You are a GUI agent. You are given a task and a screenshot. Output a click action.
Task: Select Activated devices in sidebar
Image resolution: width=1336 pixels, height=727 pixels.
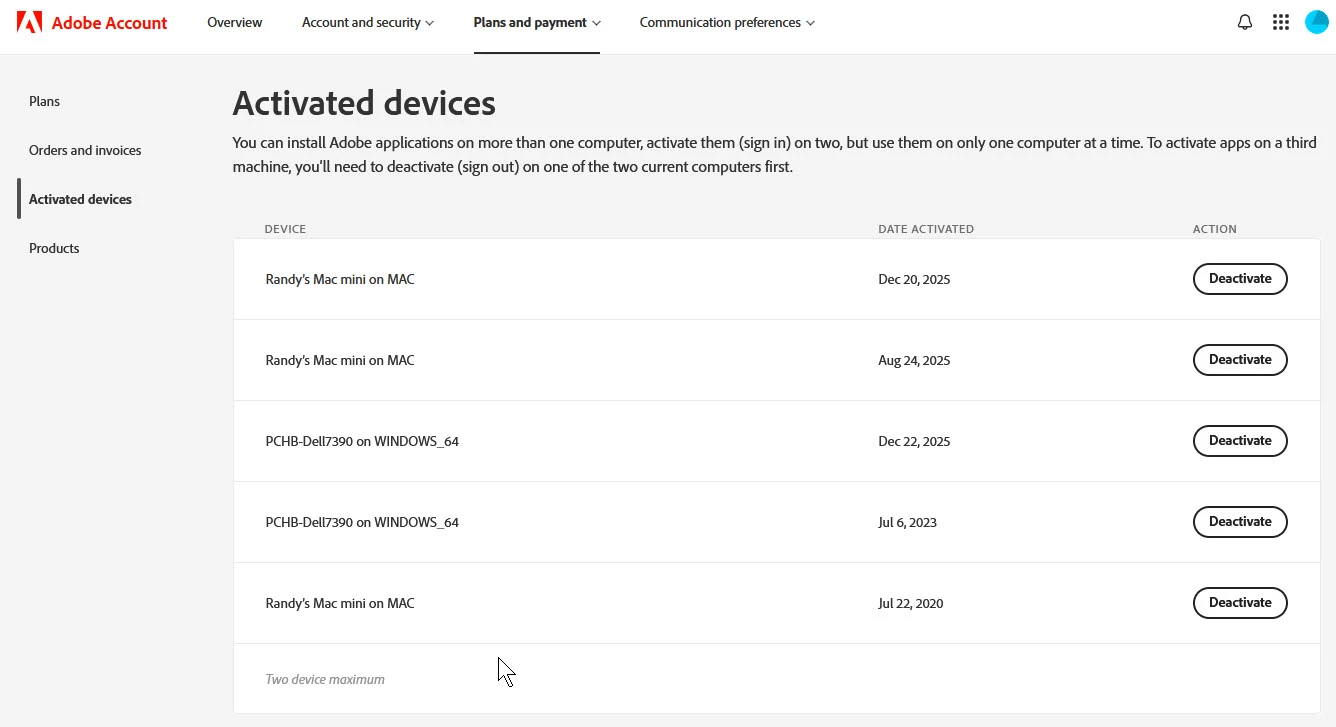tap(80, 199)
